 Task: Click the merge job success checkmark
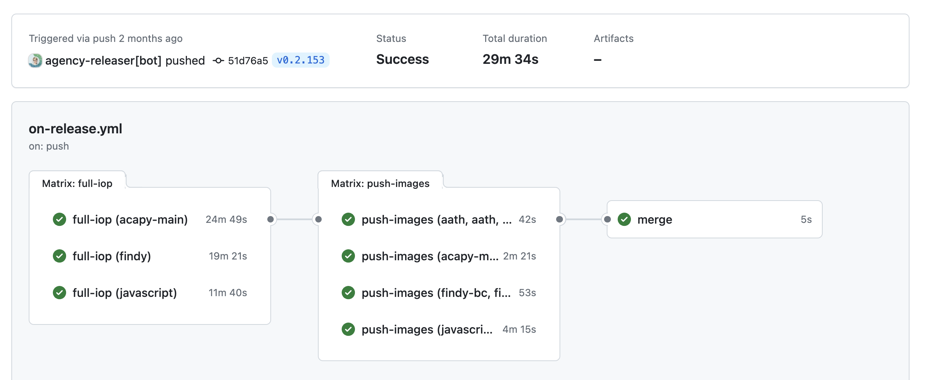point(624,220)
